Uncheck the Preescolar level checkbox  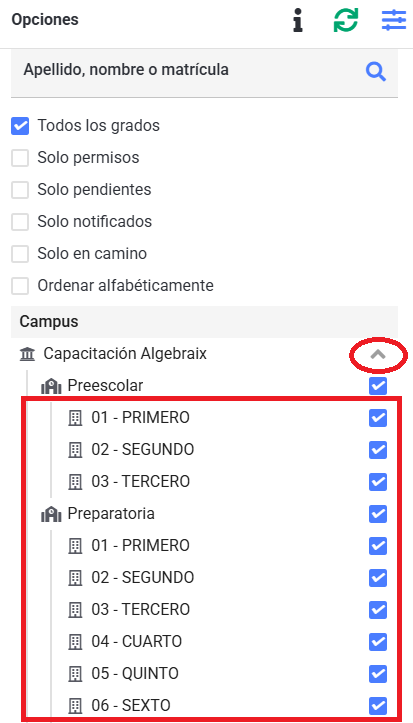tap(378, 386)
